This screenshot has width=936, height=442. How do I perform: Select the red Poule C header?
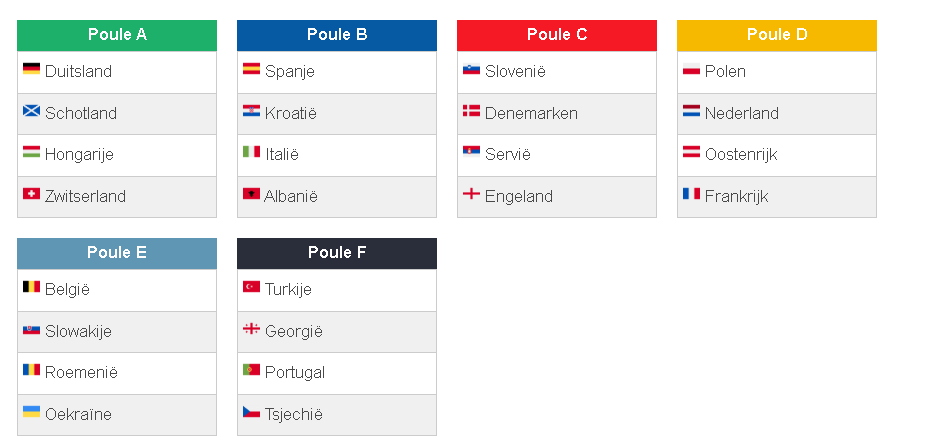557,35
